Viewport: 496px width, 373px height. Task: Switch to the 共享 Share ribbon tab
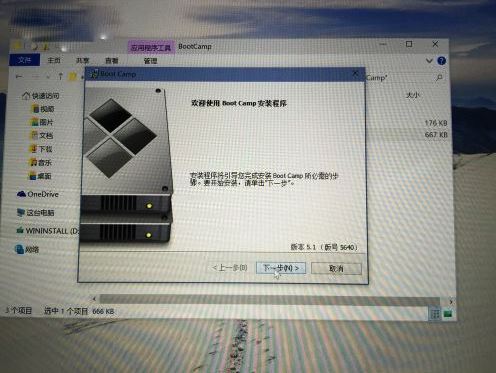82,61
